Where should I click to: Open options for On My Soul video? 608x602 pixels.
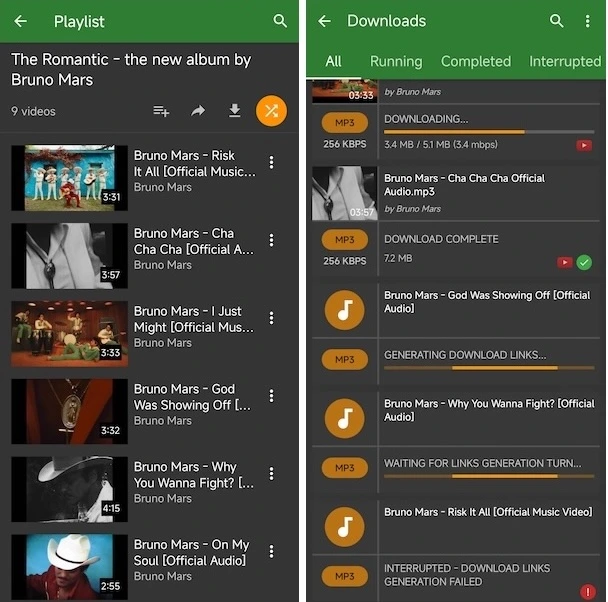coord(271,552)
